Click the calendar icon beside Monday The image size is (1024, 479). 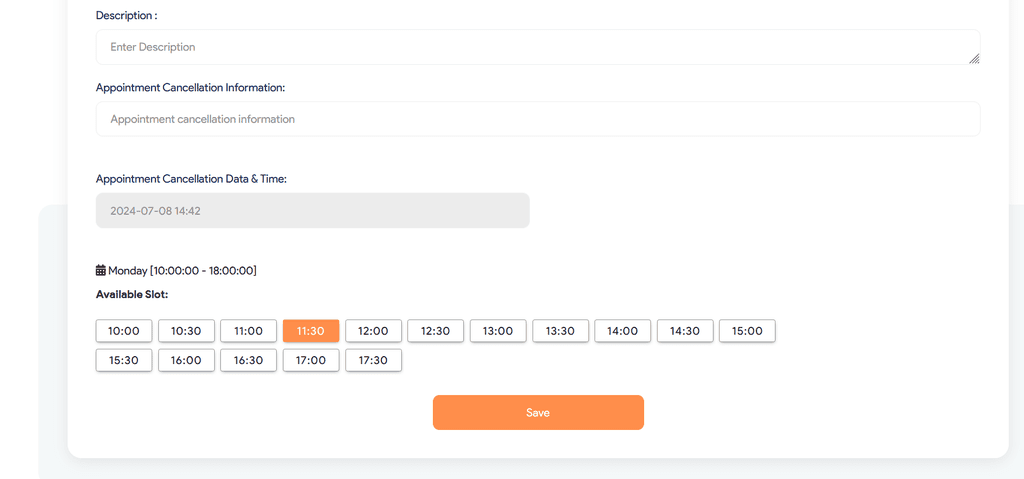pyautogui.click(x=101, y=271)
